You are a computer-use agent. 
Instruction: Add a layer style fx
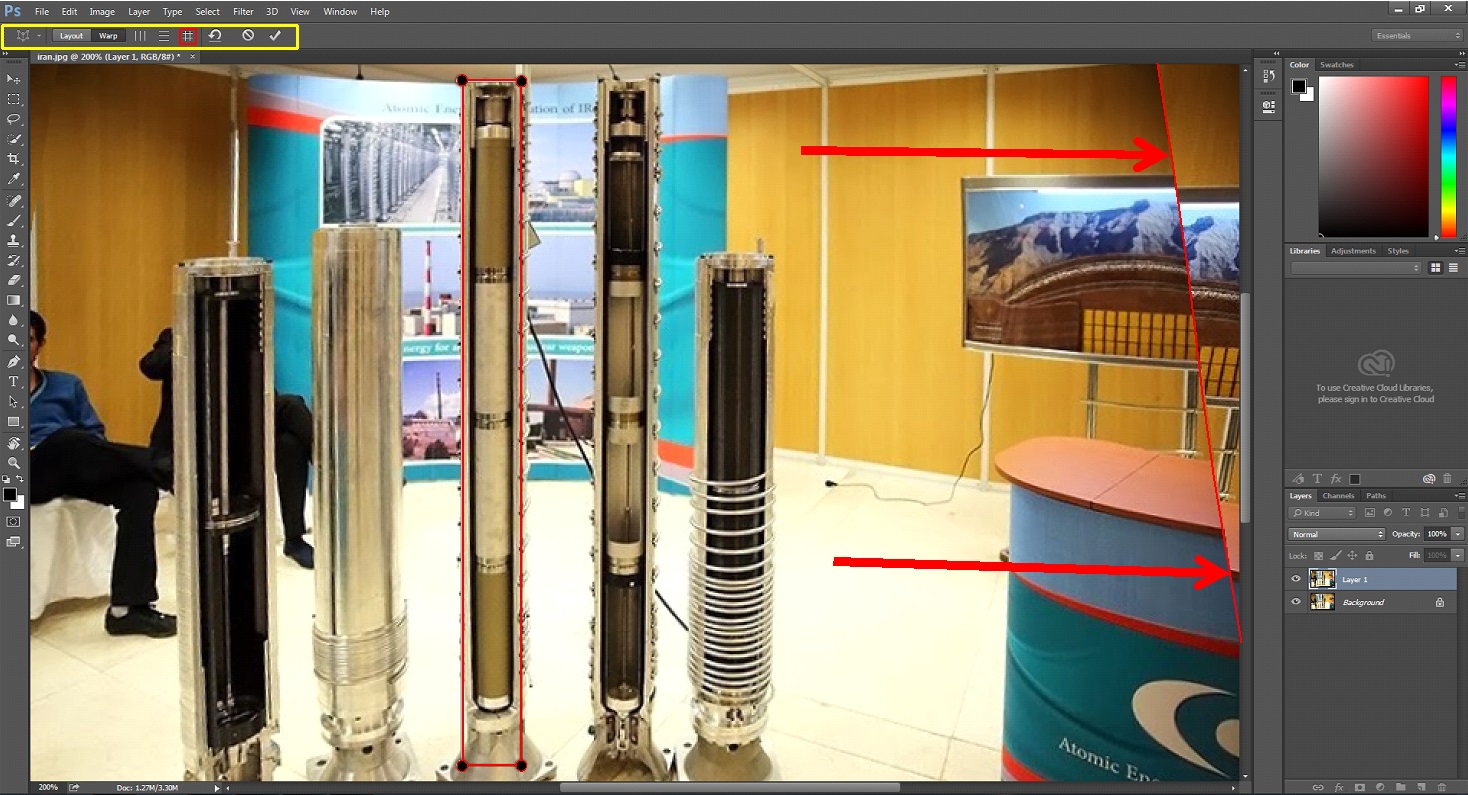point(1339,786)
